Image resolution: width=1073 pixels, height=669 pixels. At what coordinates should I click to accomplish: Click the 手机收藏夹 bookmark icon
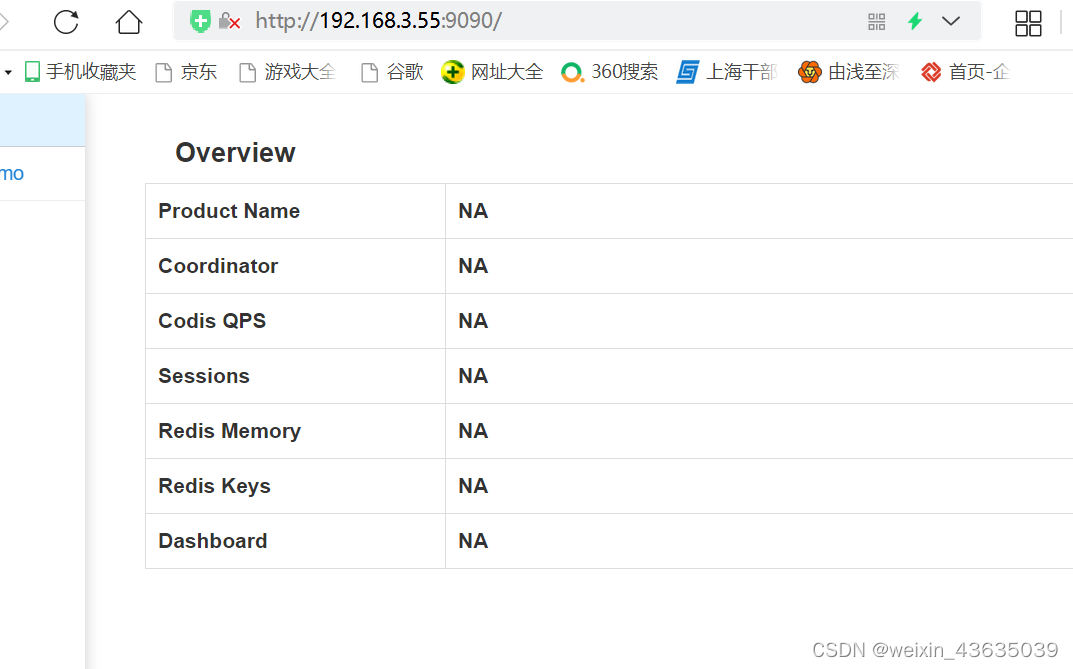tap(31, 71)
